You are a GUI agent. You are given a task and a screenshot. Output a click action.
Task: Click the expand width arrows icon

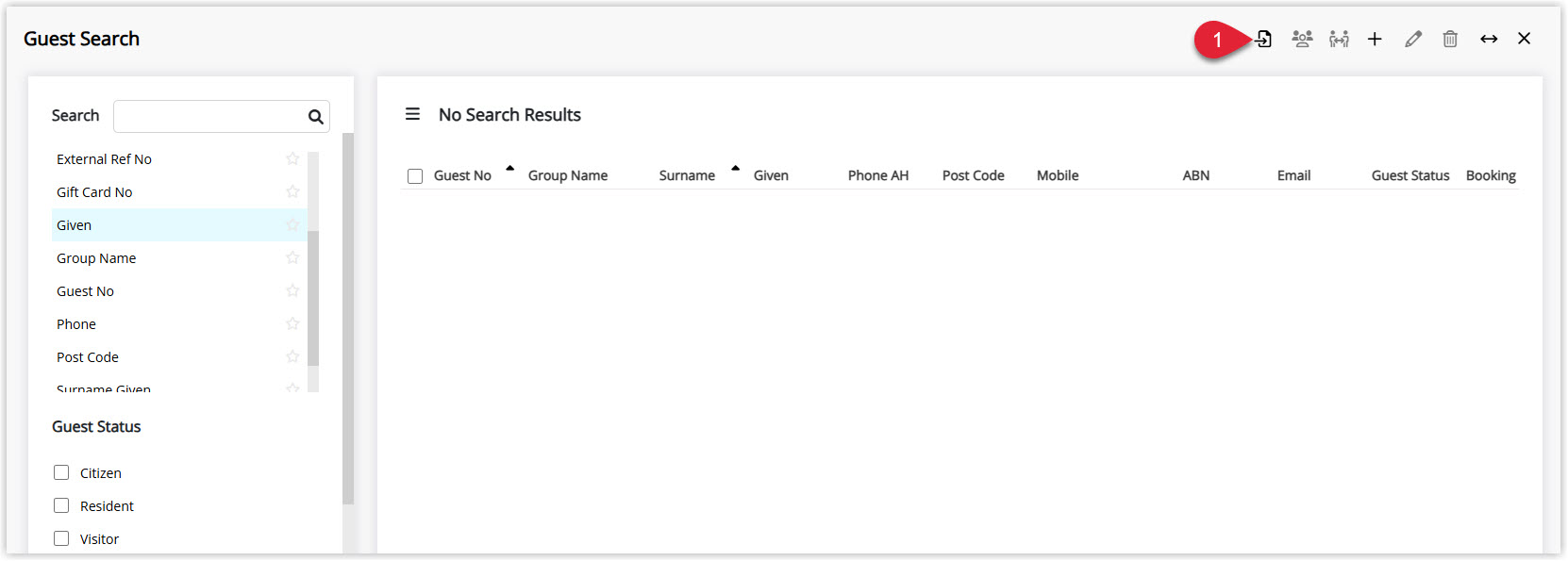1489,39
